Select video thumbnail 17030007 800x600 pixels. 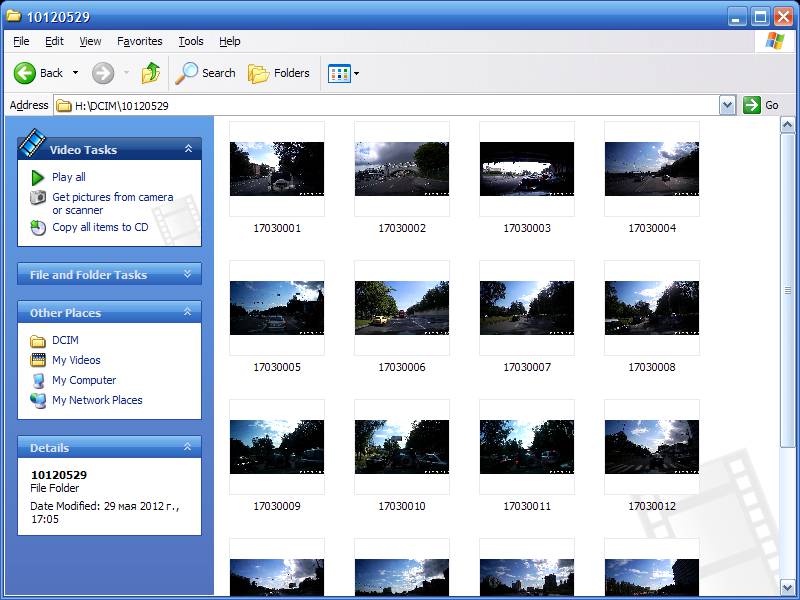point(527,308)
